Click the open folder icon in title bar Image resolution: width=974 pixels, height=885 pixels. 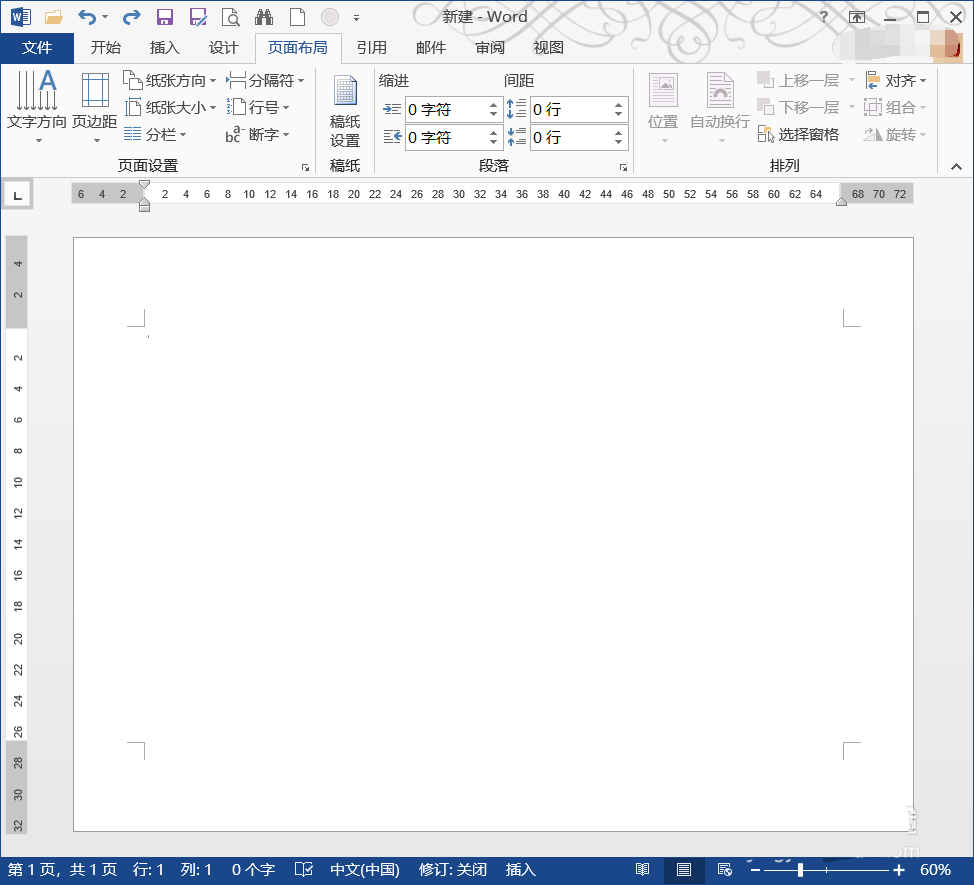54,17
